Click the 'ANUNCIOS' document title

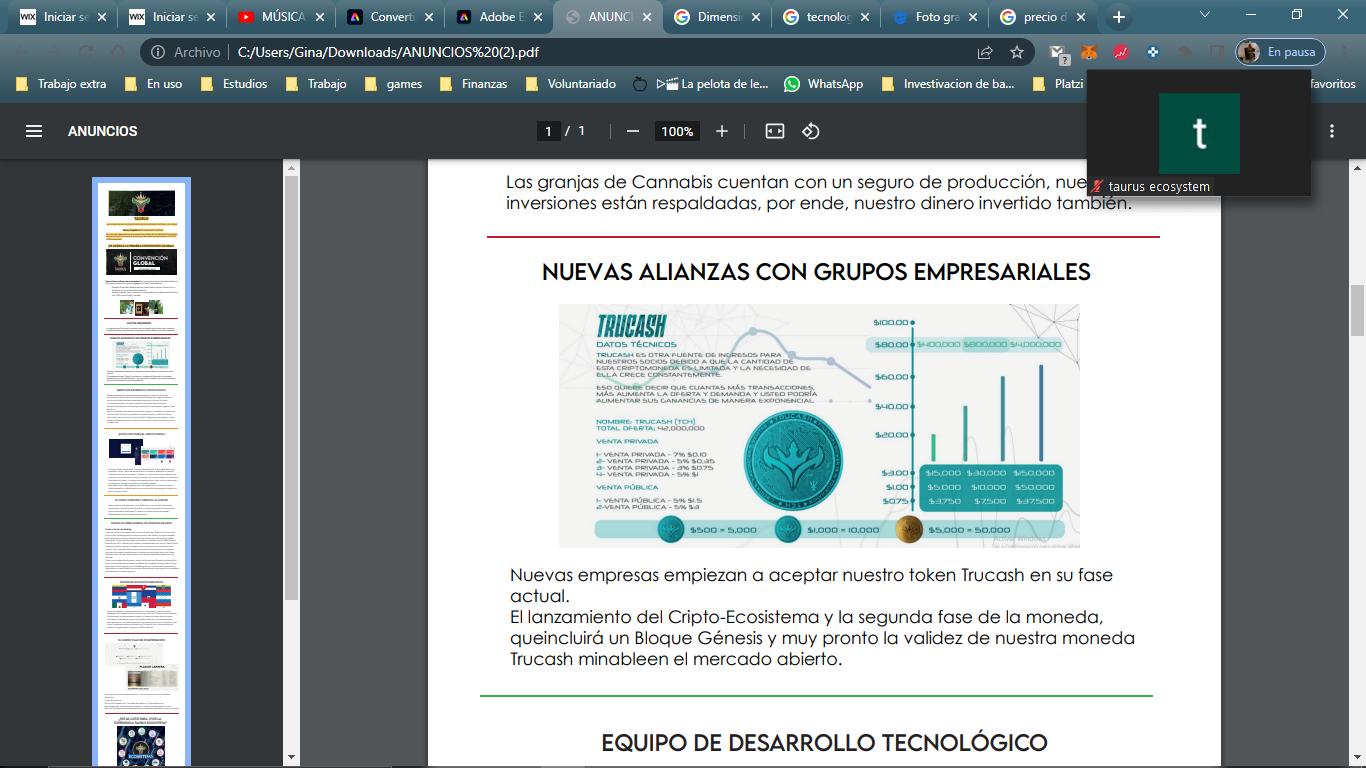pyautogui.click(x=103, y=131)
